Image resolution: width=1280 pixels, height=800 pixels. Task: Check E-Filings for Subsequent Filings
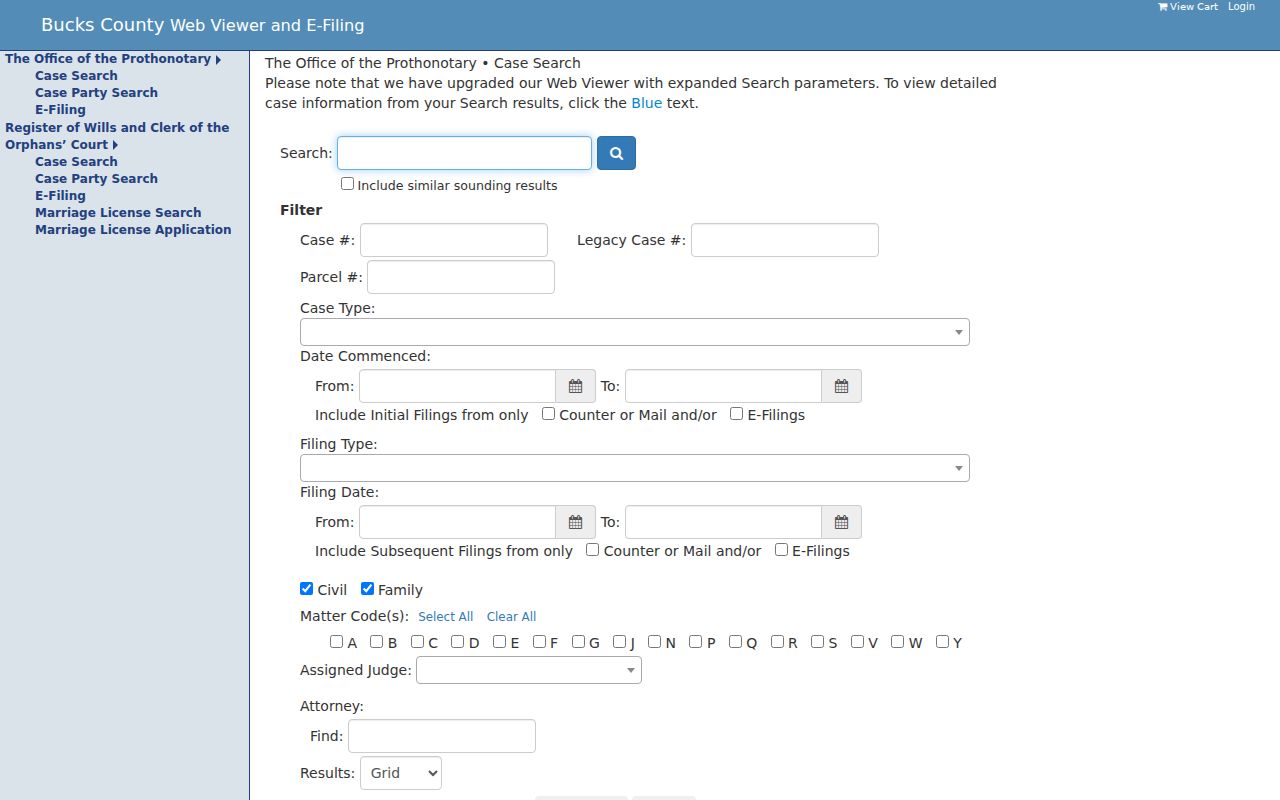[781, 550]
